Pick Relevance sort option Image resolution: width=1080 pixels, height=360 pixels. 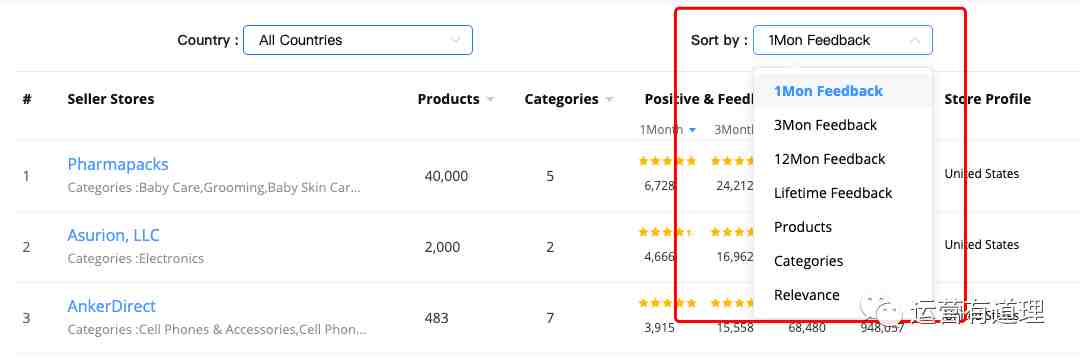(807, 295)
